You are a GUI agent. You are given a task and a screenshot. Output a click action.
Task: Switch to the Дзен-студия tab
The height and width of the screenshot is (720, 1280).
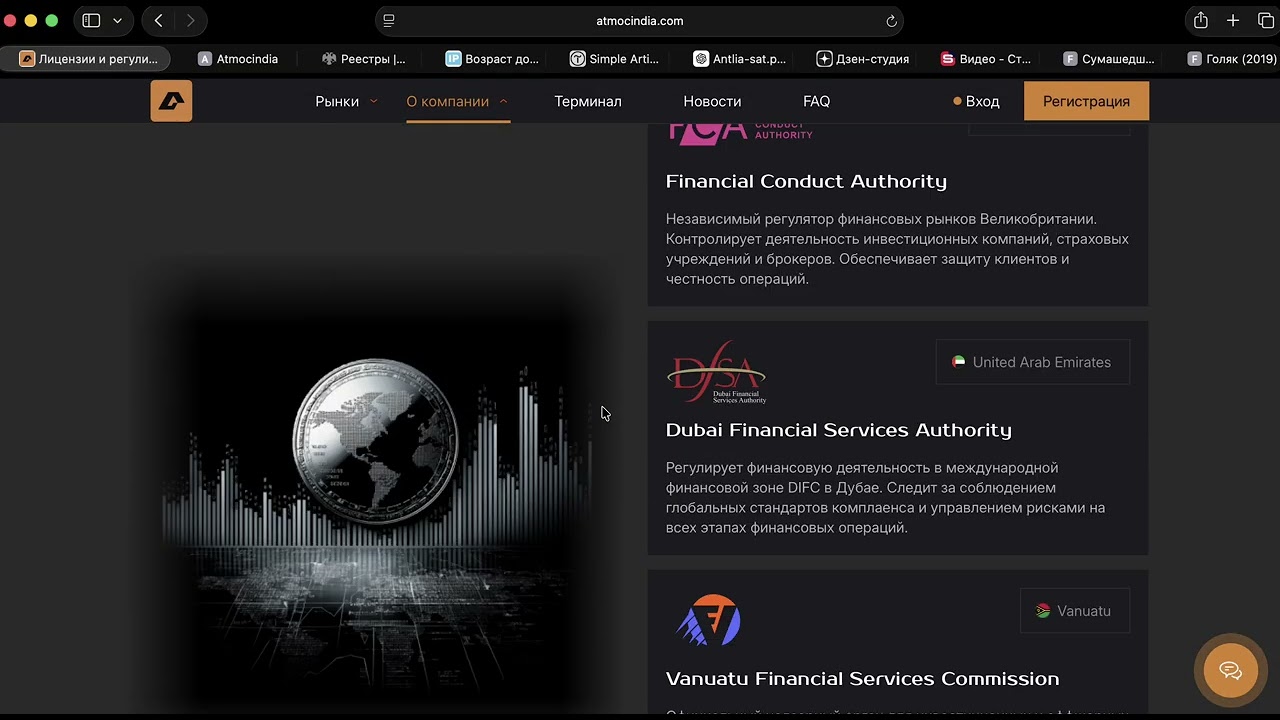(863, 59)
